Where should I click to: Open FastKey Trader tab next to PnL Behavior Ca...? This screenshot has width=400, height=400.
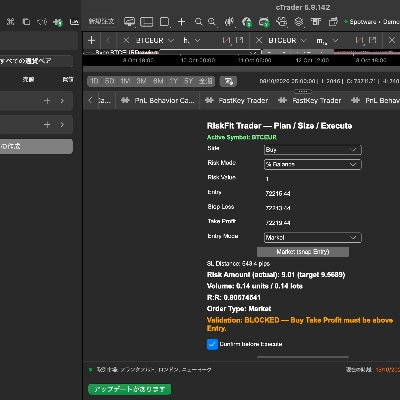tap(236, 100)
